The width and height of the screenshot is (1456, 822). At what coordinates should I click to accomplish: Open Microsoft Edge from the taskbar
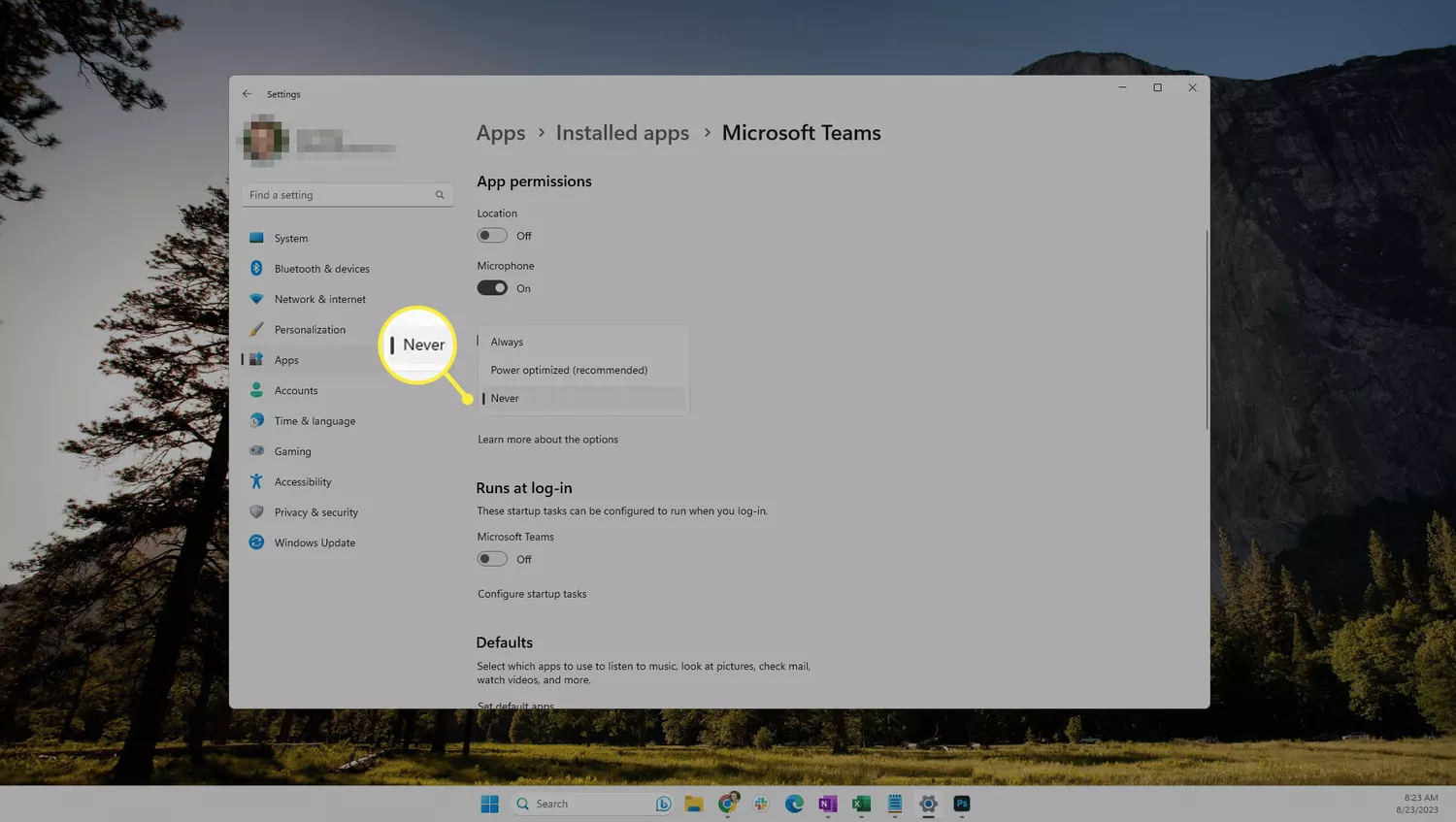[794, 804]
